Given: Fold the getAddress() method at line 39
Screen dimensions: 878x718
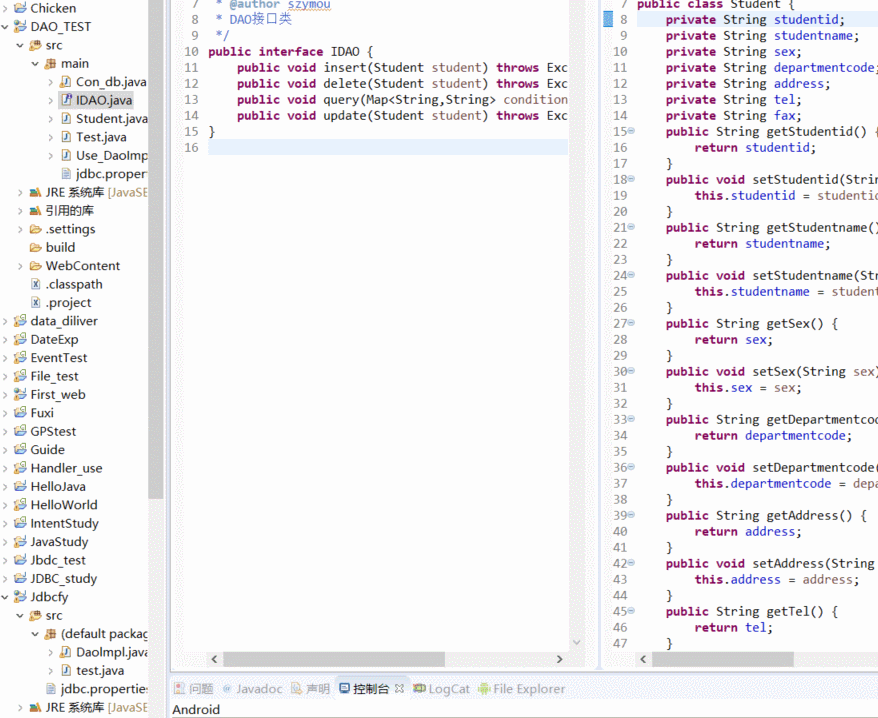Looking at the screenshot, I should [x=632, y=515].
